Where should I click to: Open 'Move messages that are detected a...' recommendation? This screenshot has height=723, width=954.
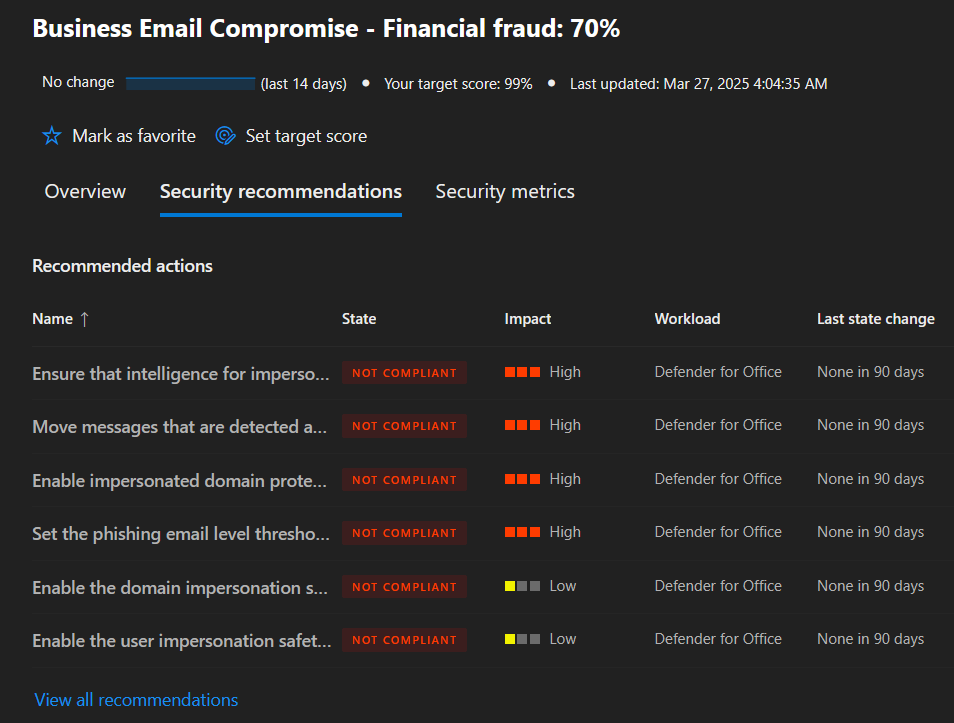[x=179, y=427]
